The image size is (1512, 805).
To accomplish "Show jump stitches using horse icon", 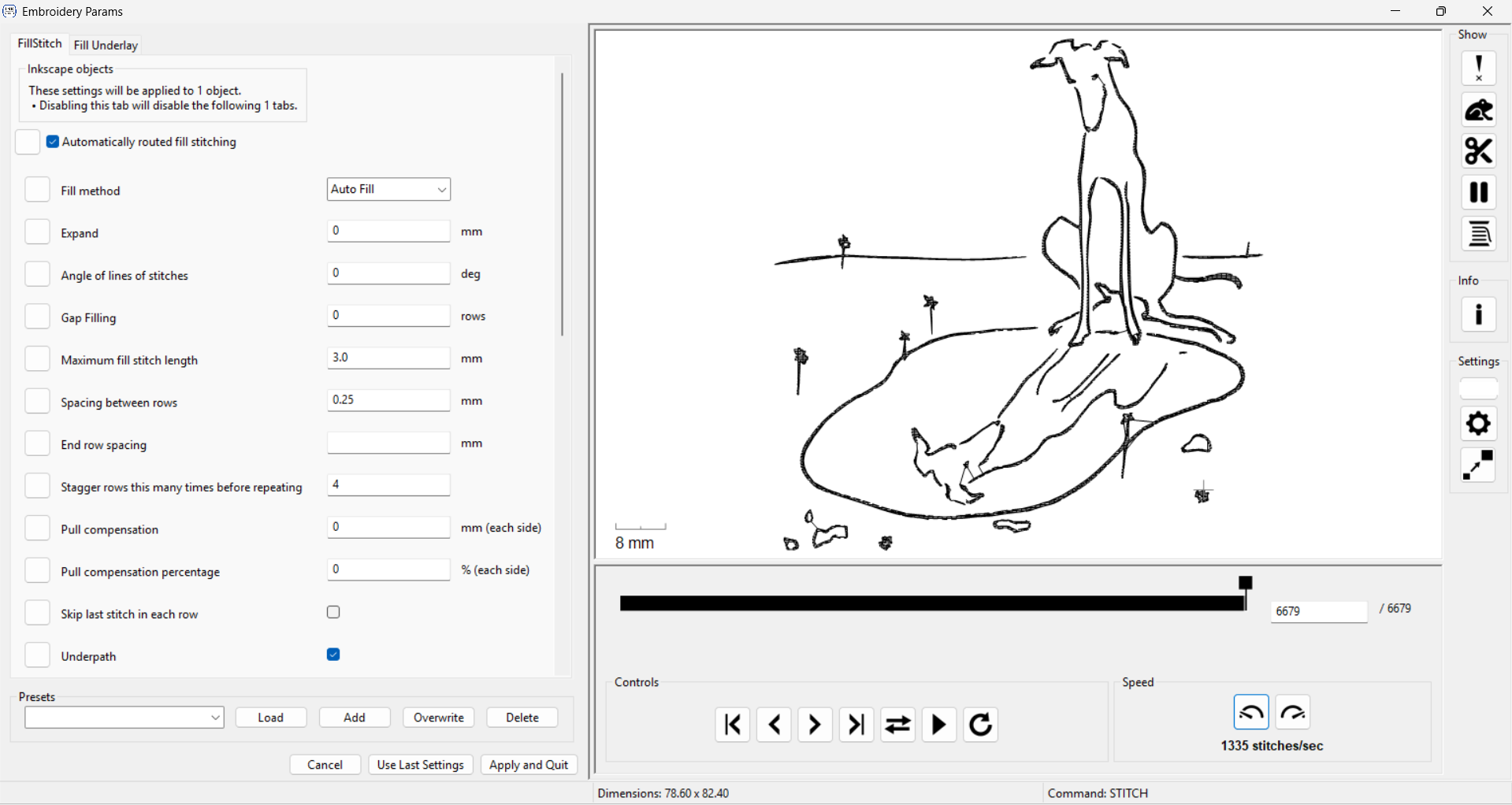I will coord(1478,110).
